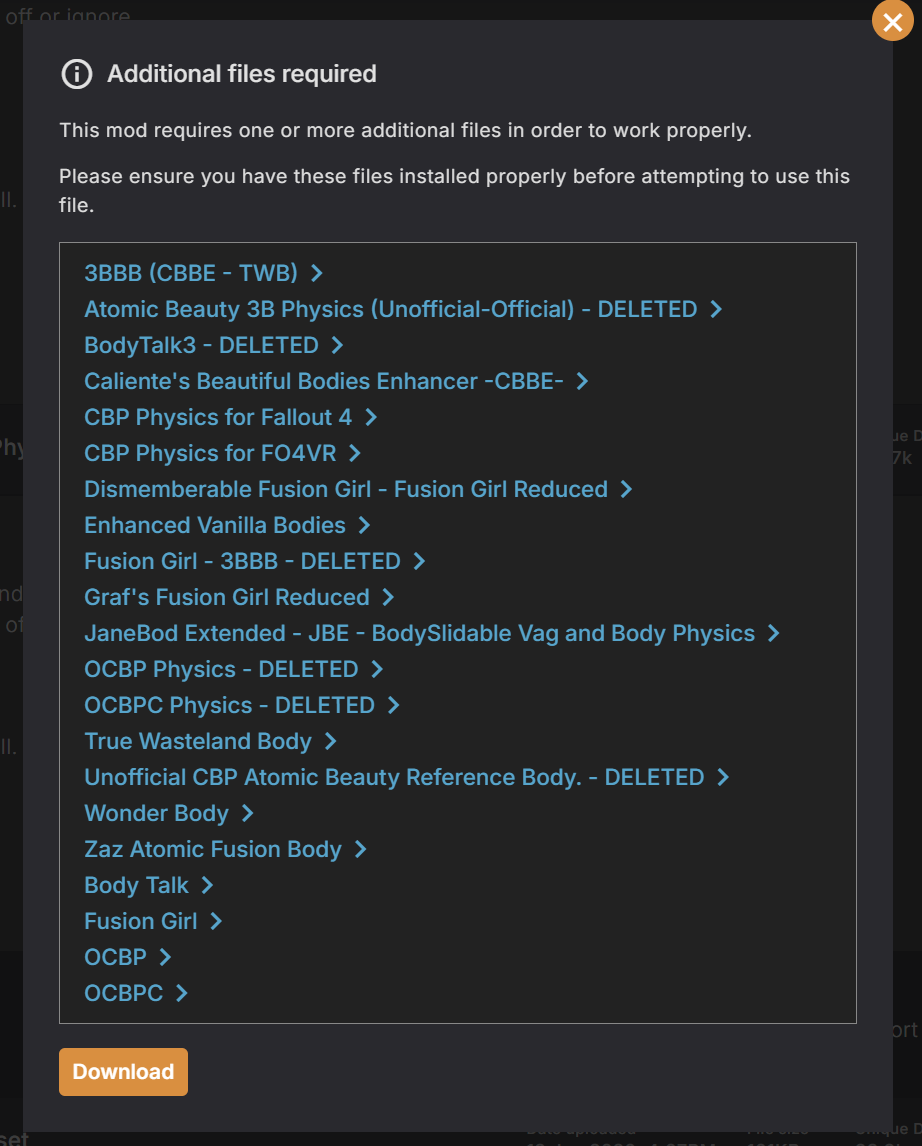The width and height of the screenshot is (922, 1146).
Task: Click the chevron next to BodyTalk3 - DELETED
Action: (x=337, y=345)
